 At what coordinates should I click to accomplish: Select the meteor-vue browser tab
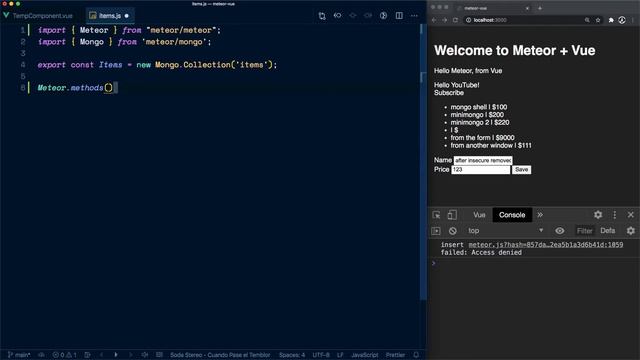(x=492, y=8)
